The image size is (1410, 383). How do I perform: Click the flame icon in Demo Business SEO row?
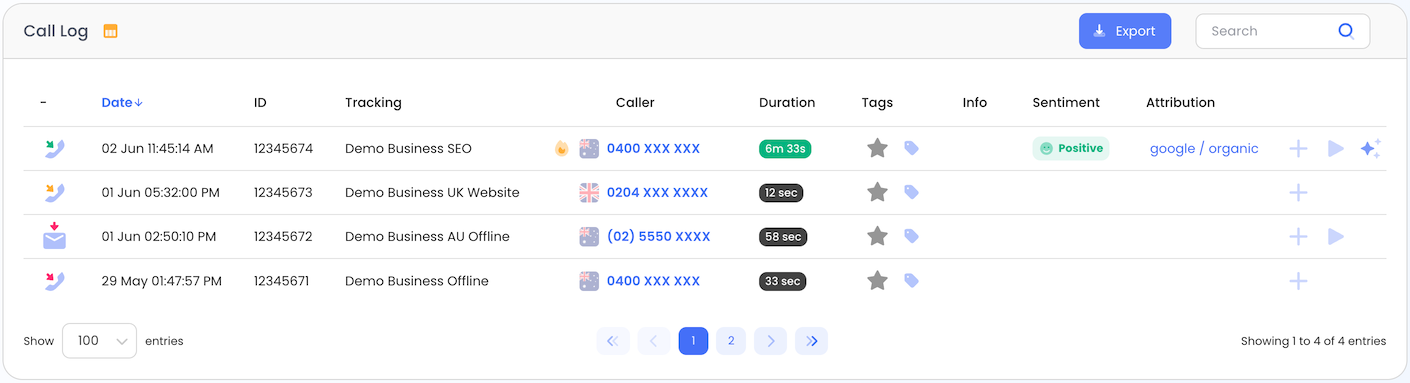coord(562,148)
